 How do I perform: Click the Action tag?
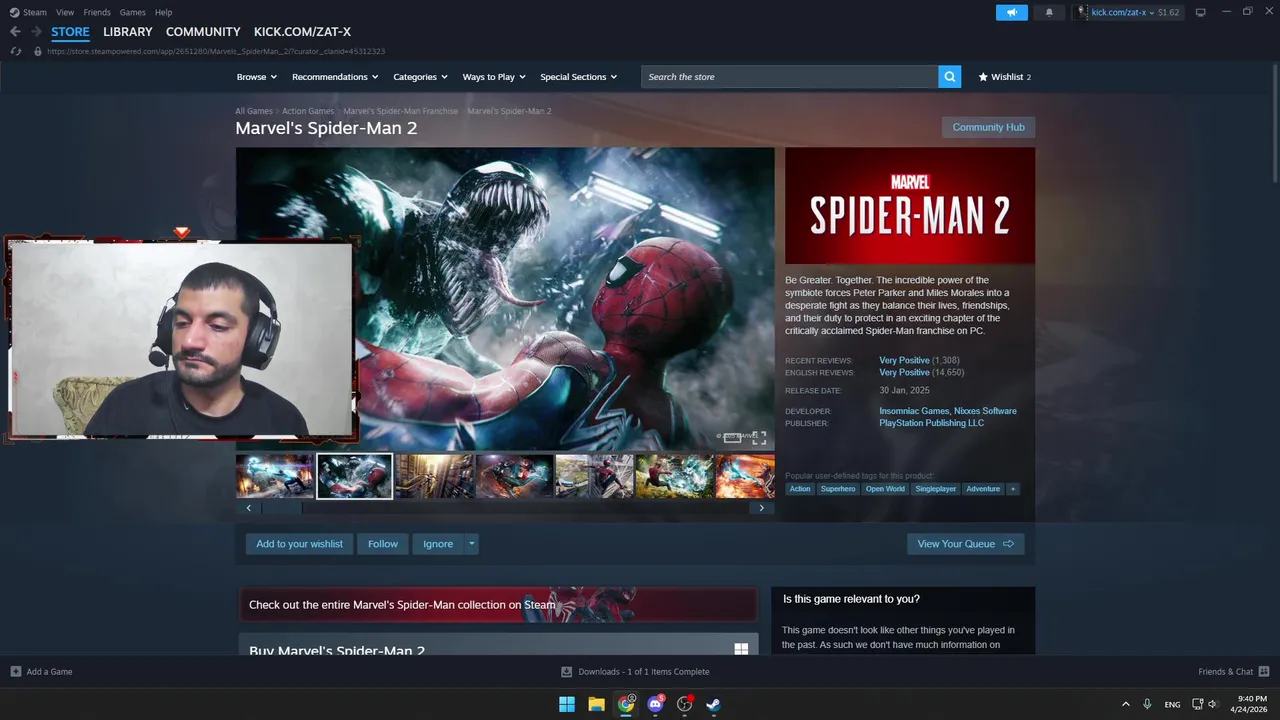point(800,489)
